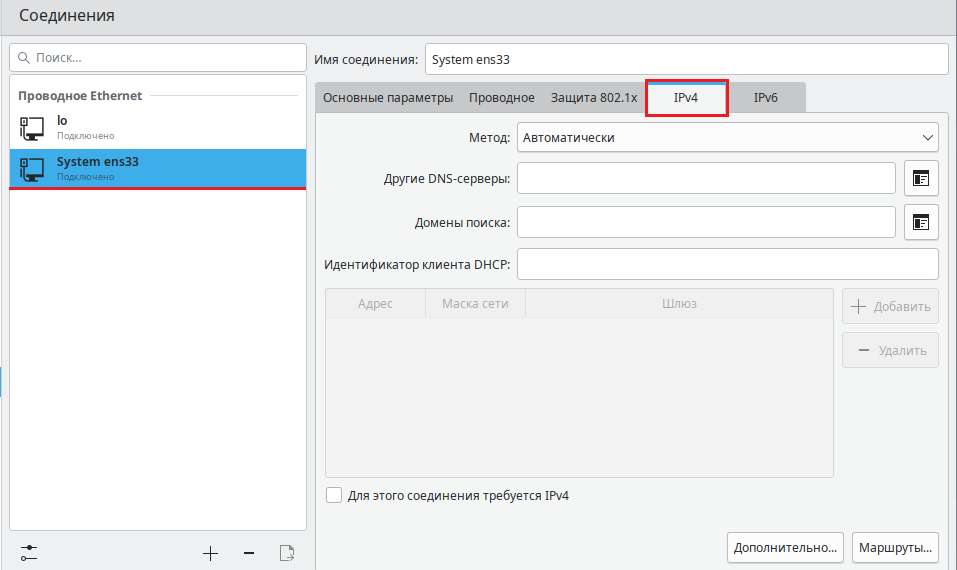Click the connection name field
This screenshot has width=957, height=570.
685,59
